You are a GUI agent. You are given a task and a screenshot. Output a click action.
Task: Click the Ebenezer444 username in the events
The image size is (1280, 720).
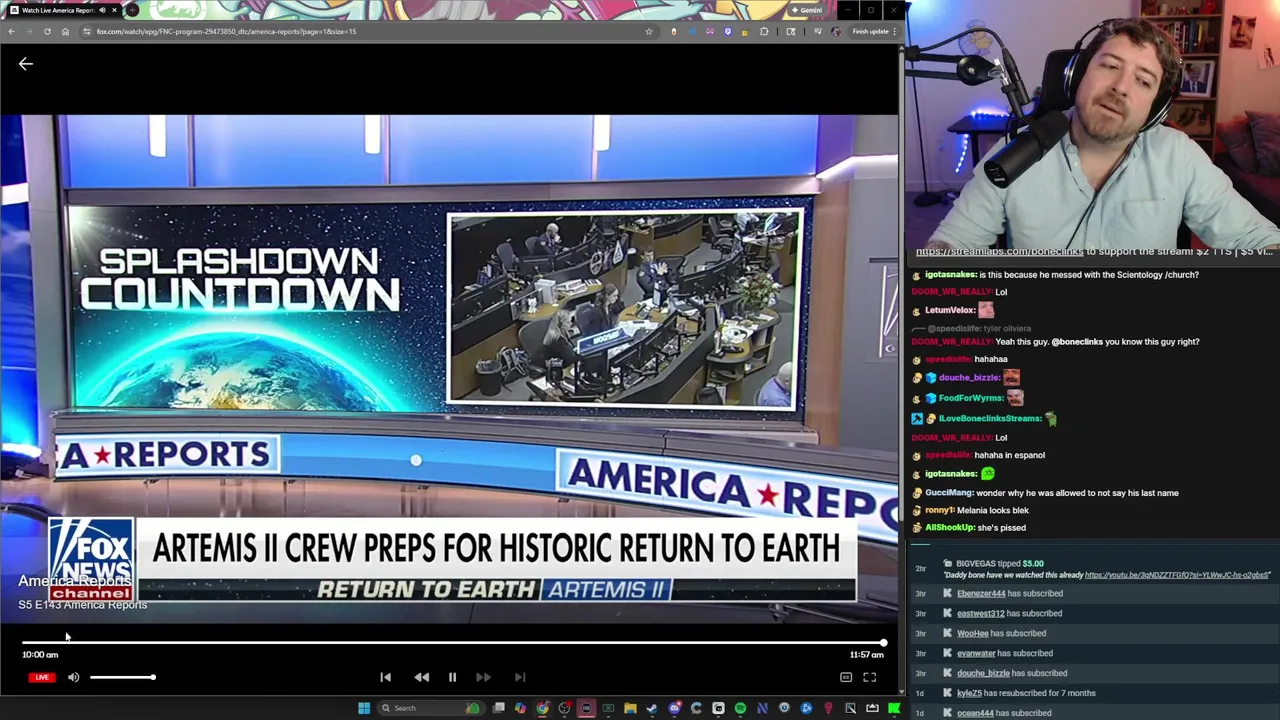coord(981,593)
